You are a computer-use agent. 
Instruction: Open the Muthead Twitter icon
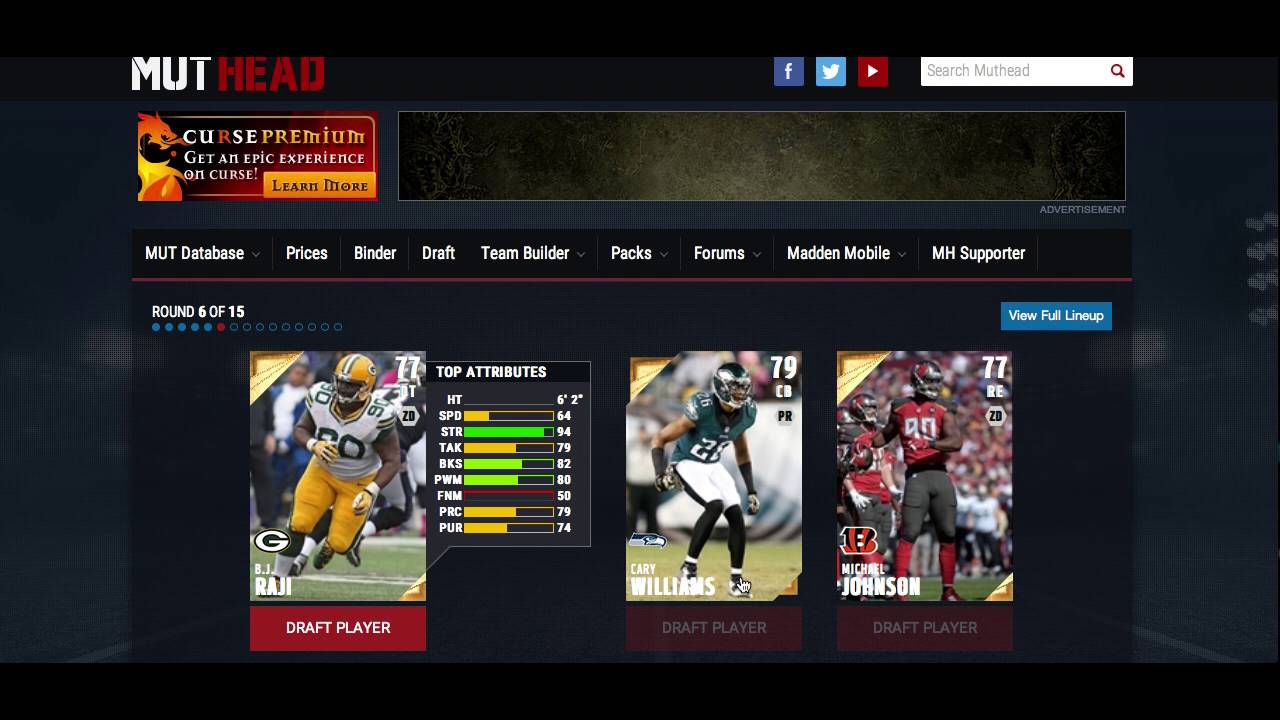pos(830,71)
